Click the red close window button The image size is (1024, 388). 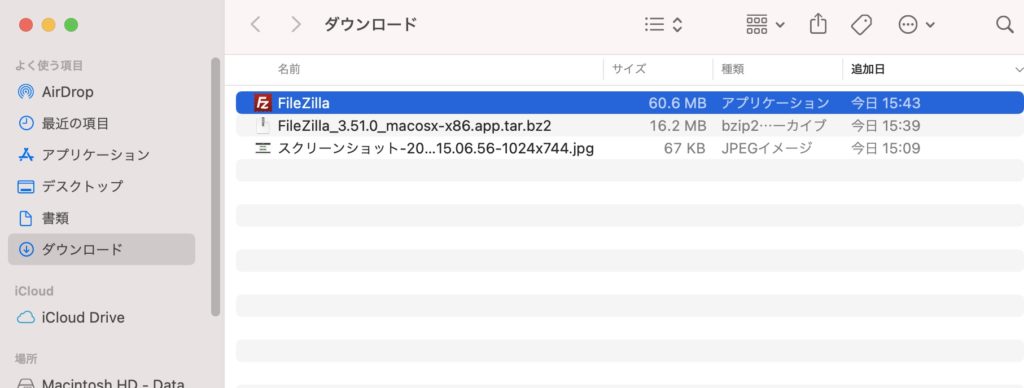tap(26, 25)
